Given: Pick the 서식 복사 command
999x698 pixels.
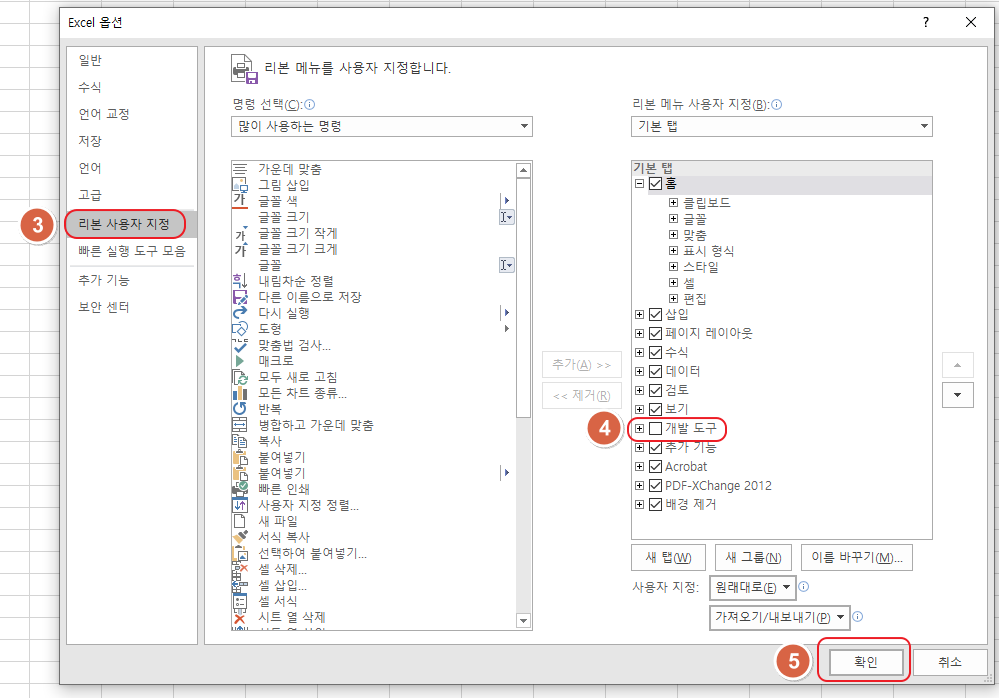Looking at the screenshot, I should 275,537.
